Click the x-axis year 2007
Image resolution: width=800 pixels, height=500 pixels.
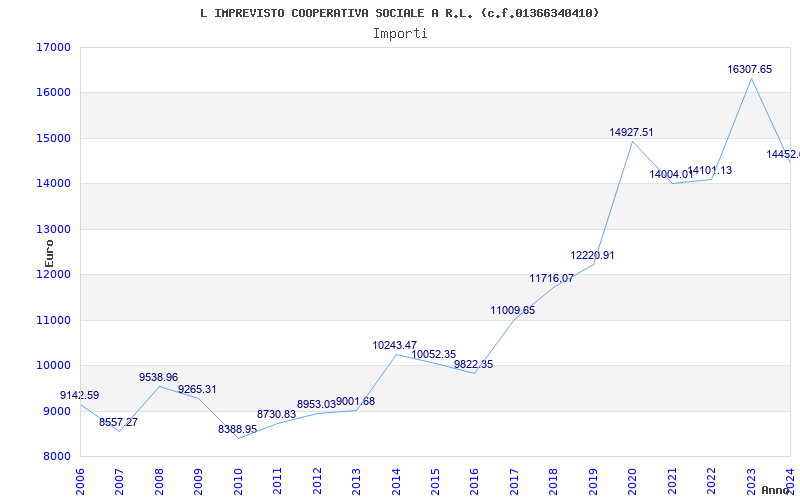[x=119, y=482]
